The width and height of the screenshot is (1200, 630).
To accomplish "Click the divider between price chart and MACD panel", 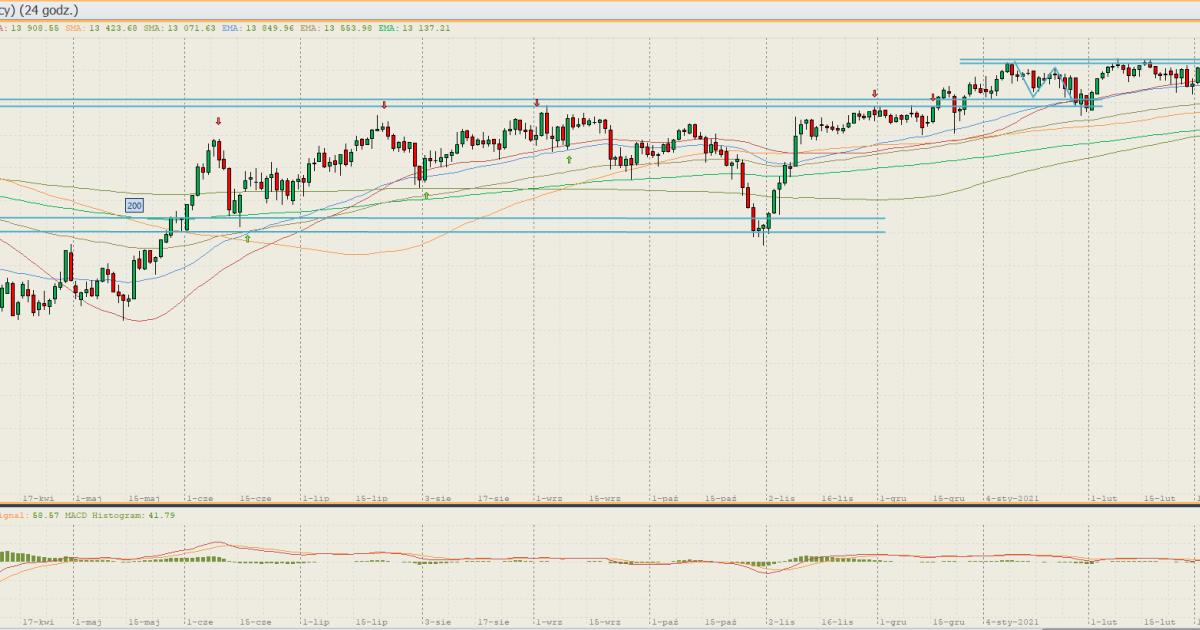I will click(x=600, y=505).
